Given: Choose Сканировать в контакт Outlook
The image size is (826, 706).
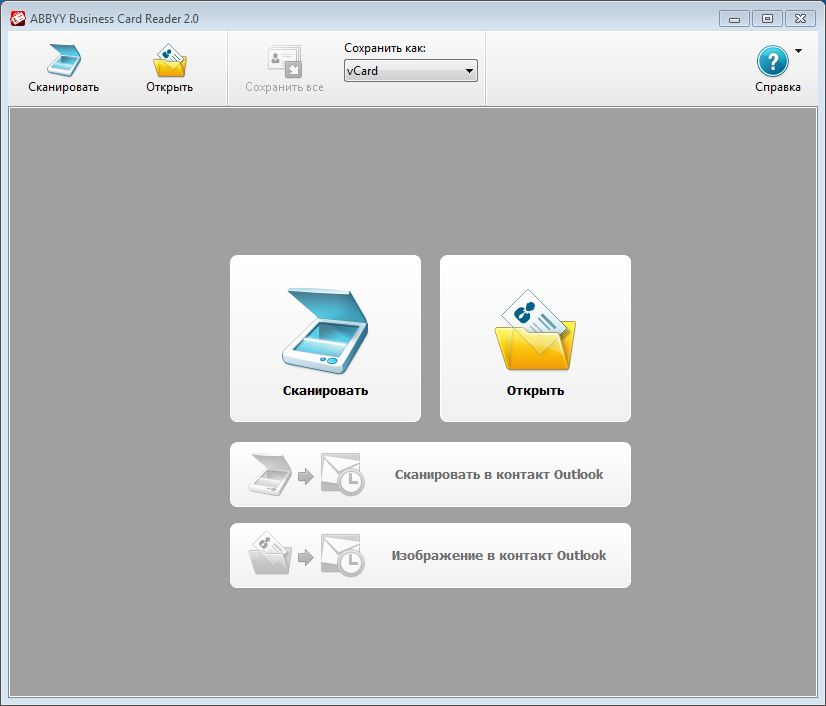Looking at the screenshot, I should [430, 474].
